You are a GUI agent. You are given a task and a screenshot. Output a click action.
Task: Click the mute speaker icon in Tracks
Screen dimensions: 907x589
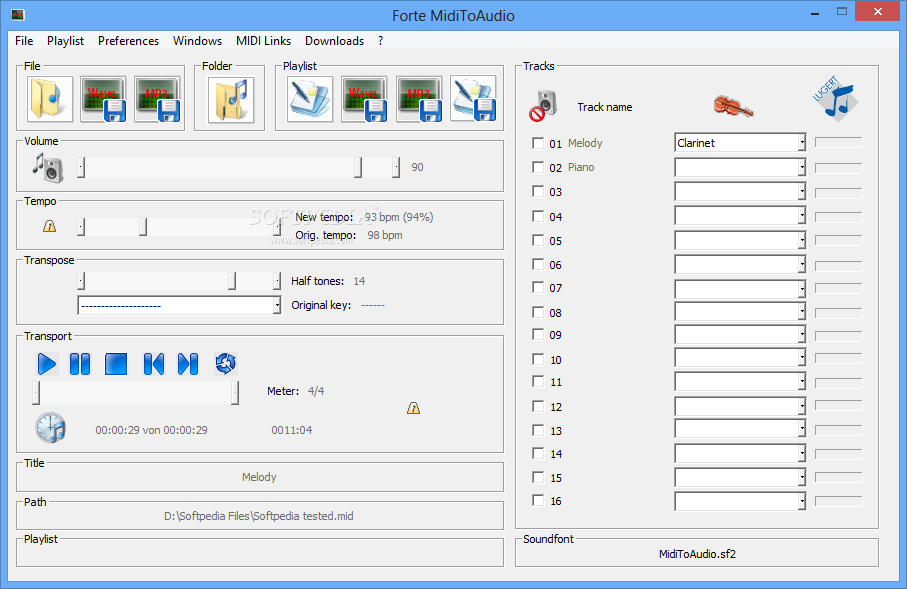point(543,106)
